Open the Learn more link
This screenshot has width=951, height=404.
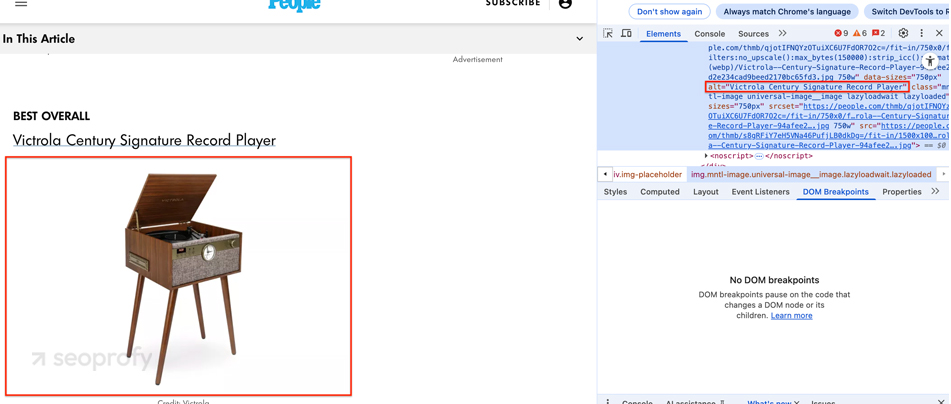[791, 315]
